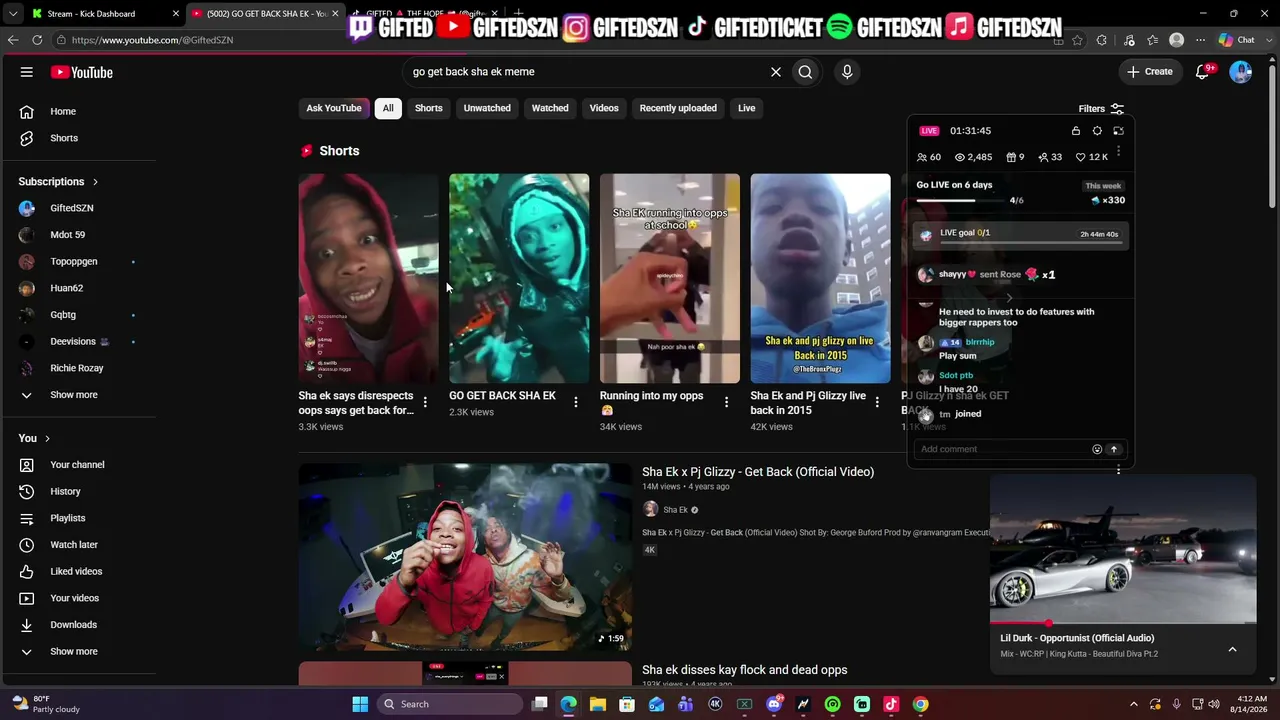Viewport: 1280px width, 720px height.
Task: Clear the search box with the X icon
Action: [775, 72]
